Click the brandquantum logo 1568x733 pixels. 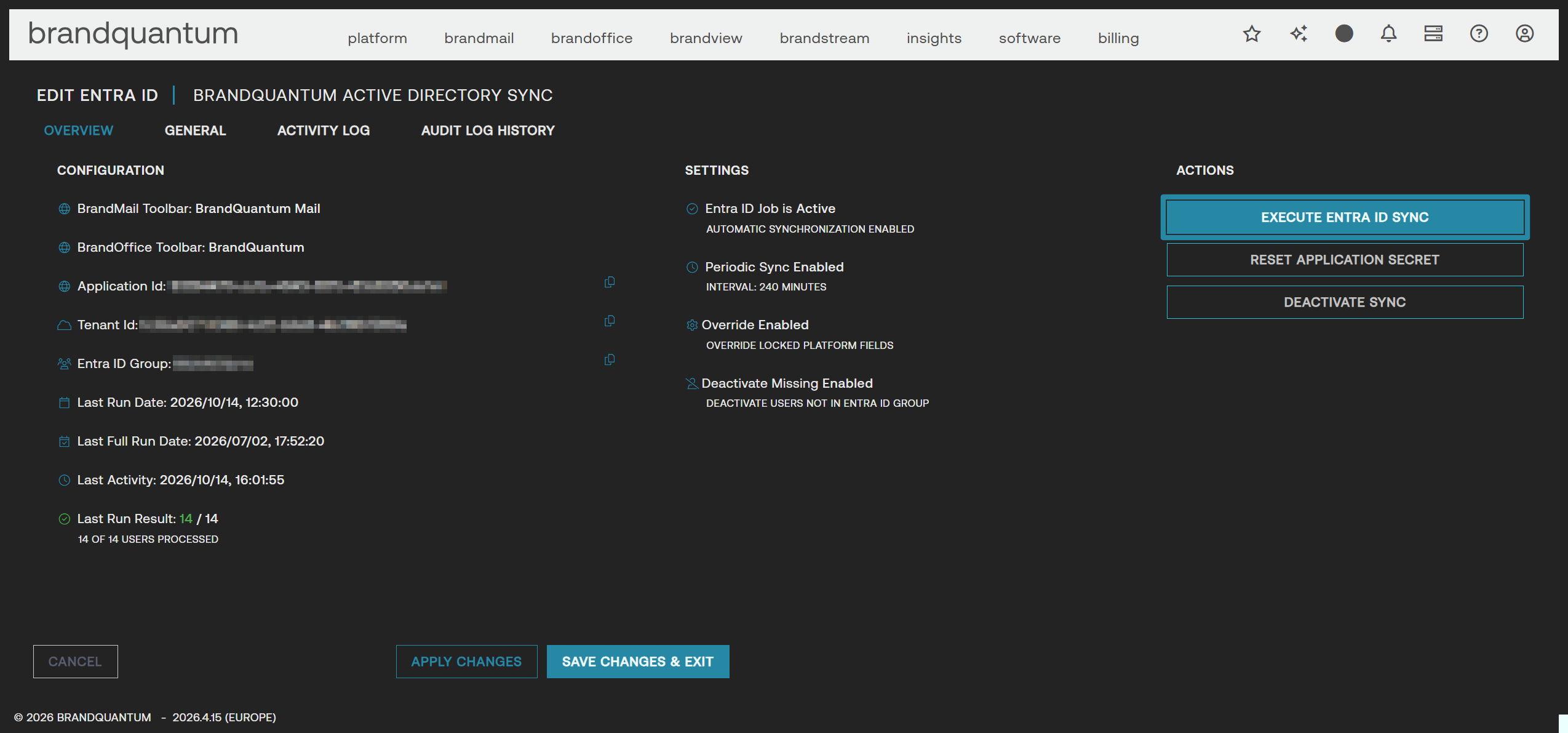point(133,34)
